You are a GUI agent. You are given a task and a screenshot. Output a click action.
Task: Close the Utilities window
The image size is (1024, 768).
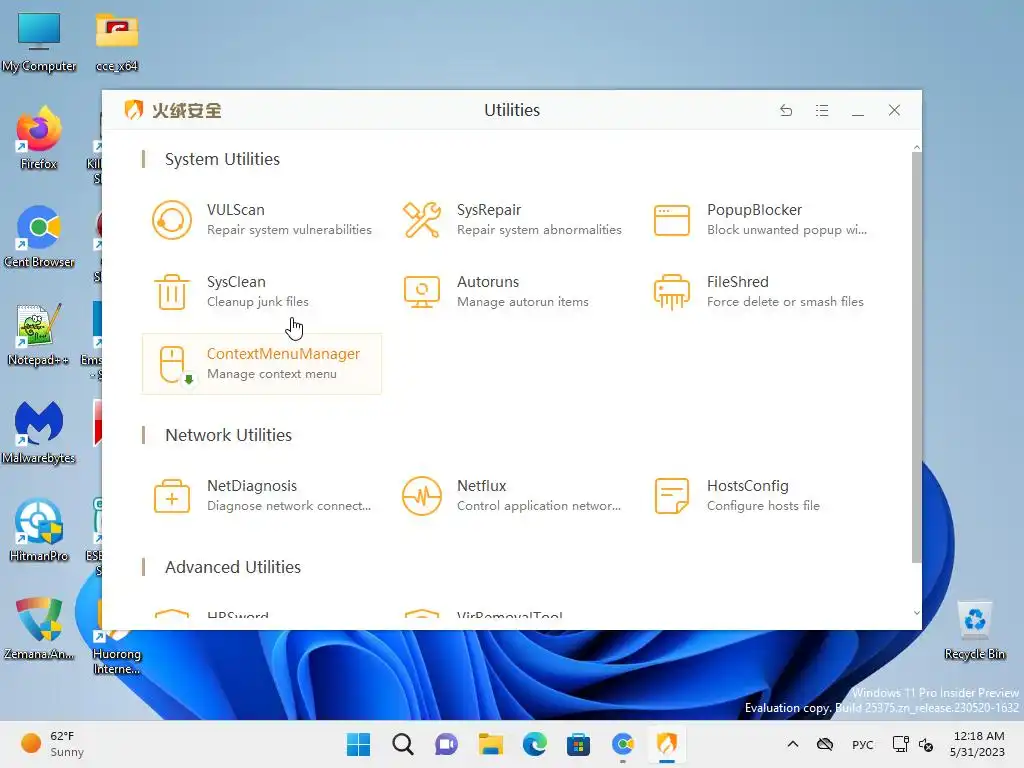(894, 110)
